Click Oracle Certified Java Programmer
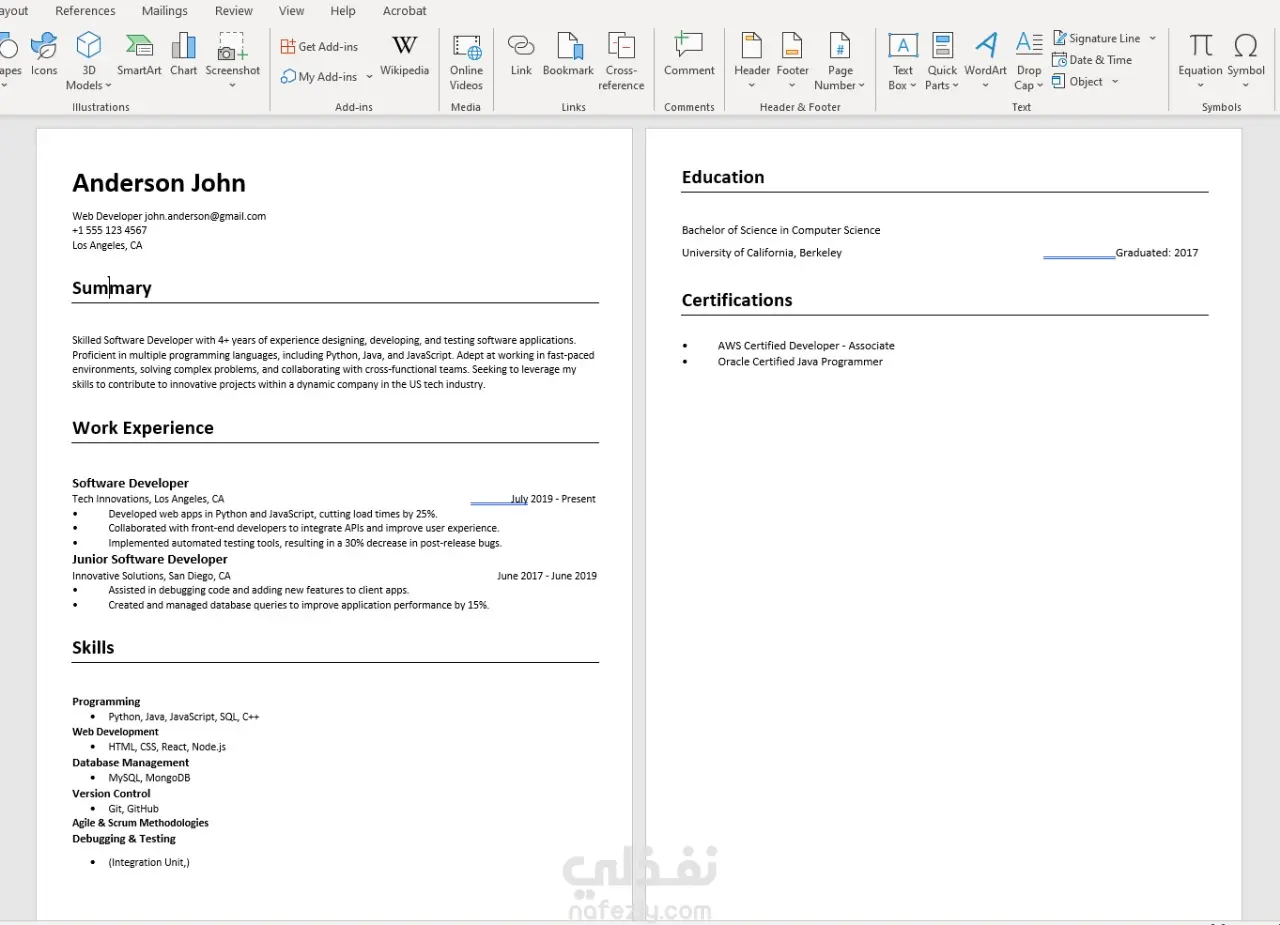The height and width of the screenshot is (925, 1280). 800,362
